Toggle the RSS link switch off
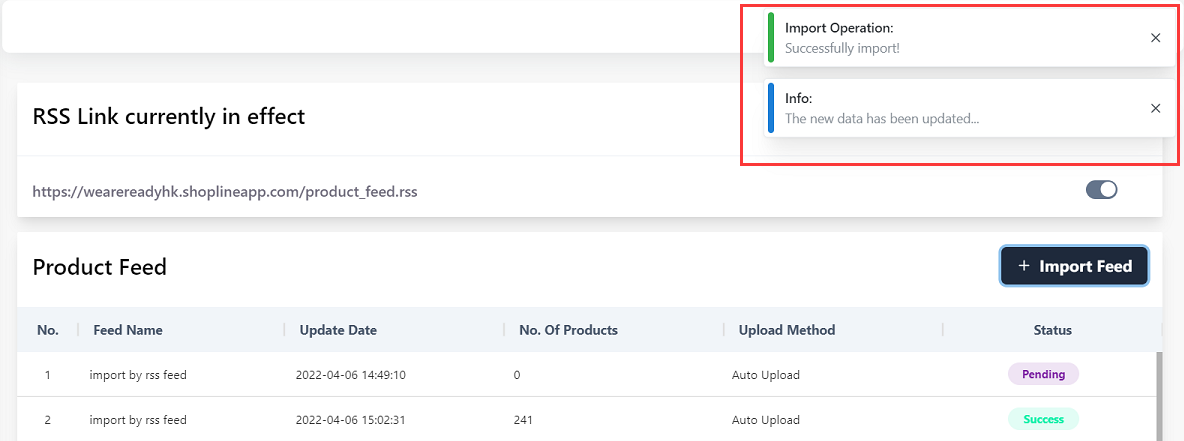Screen dimensions: 1184x441 (1101, 190)
